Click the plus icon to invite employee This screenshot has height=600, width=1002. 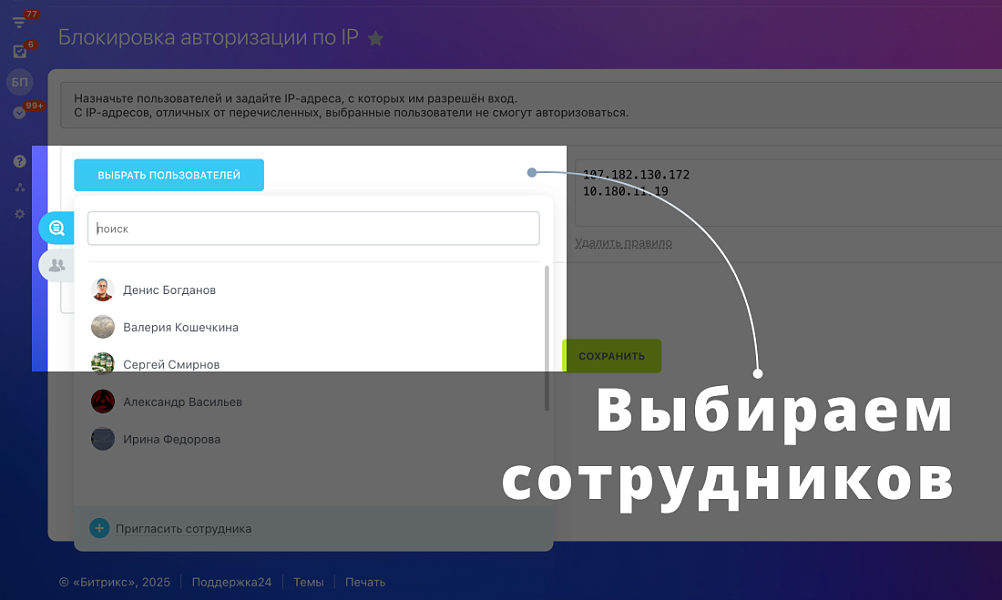tap(99, 528)
